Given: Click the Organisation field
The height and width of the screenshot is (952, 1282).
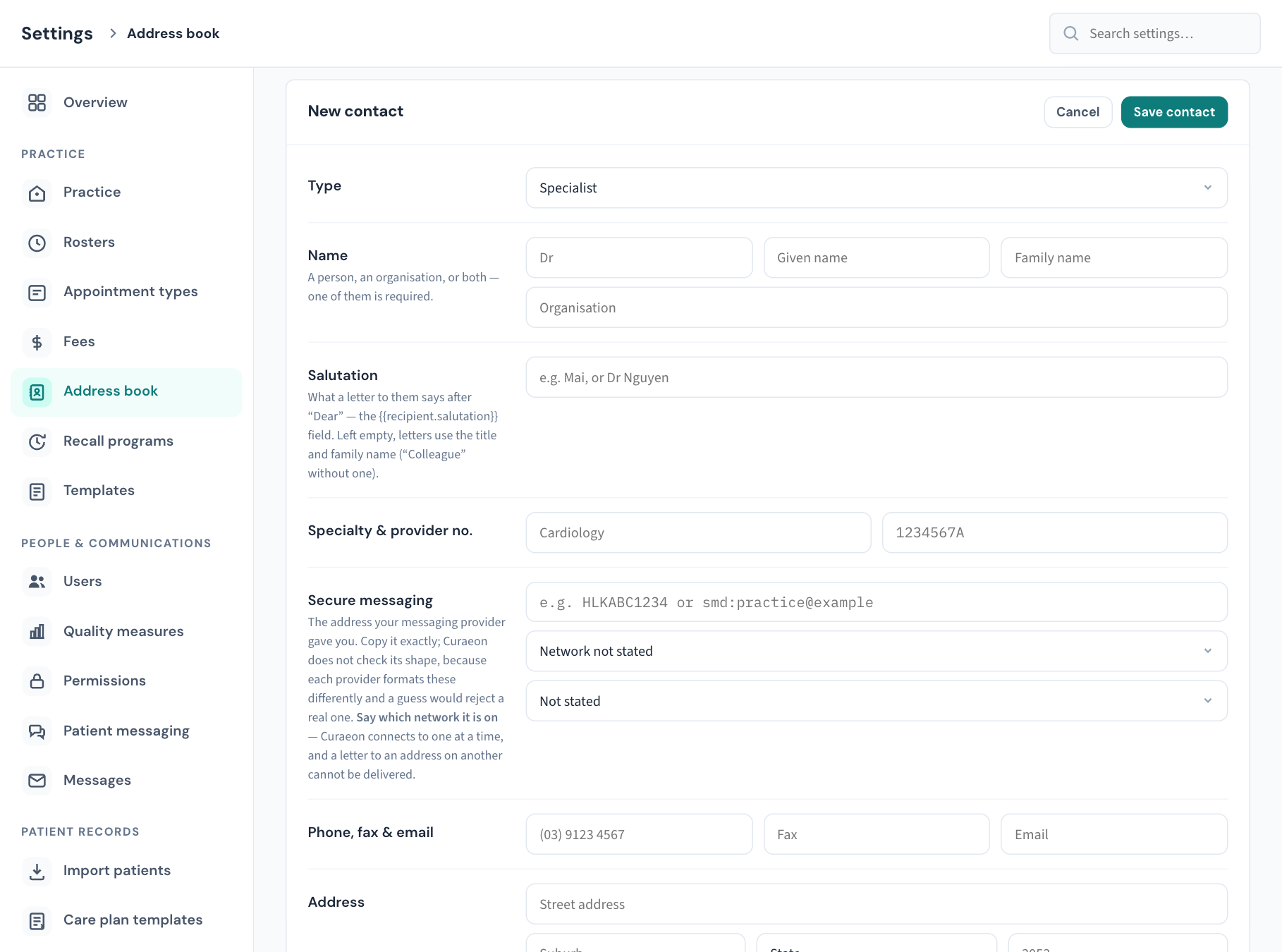Looking at the screenshot, I should (x=877, y=307).
